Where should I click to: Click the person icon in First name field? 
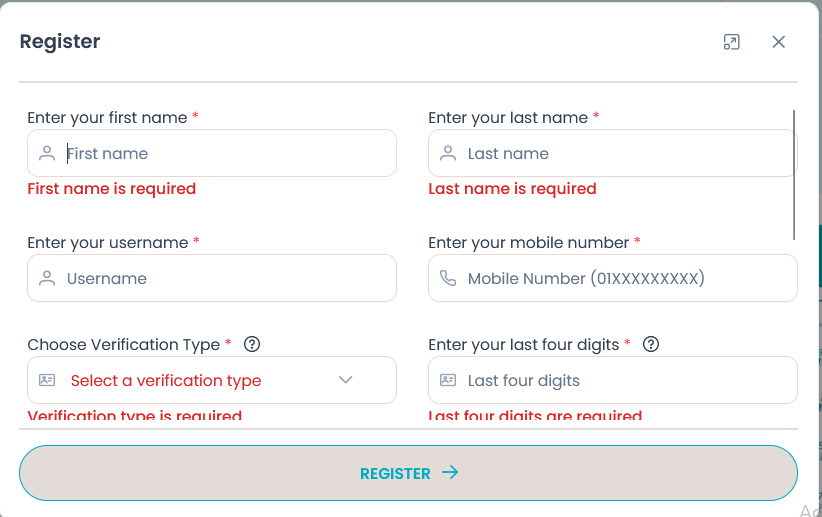tap(47, 154)
